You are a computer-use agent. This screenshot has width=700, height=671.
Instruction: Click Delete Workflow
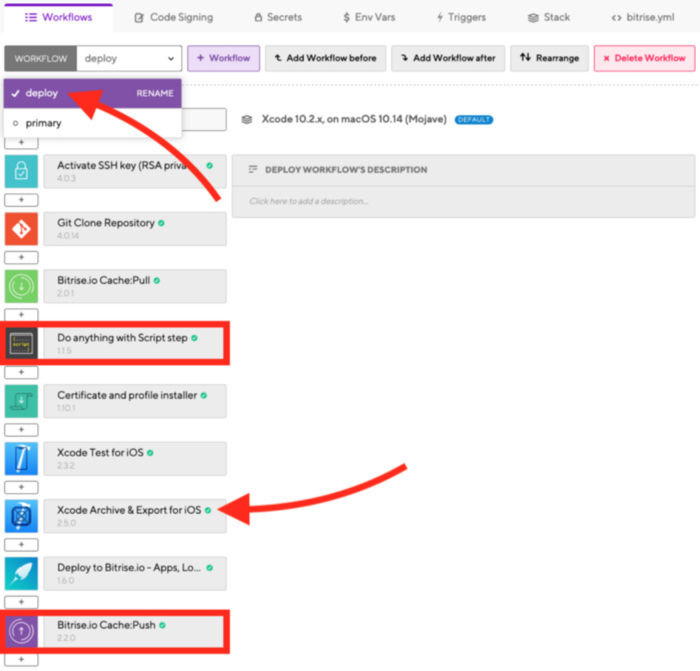pos(644,58)
